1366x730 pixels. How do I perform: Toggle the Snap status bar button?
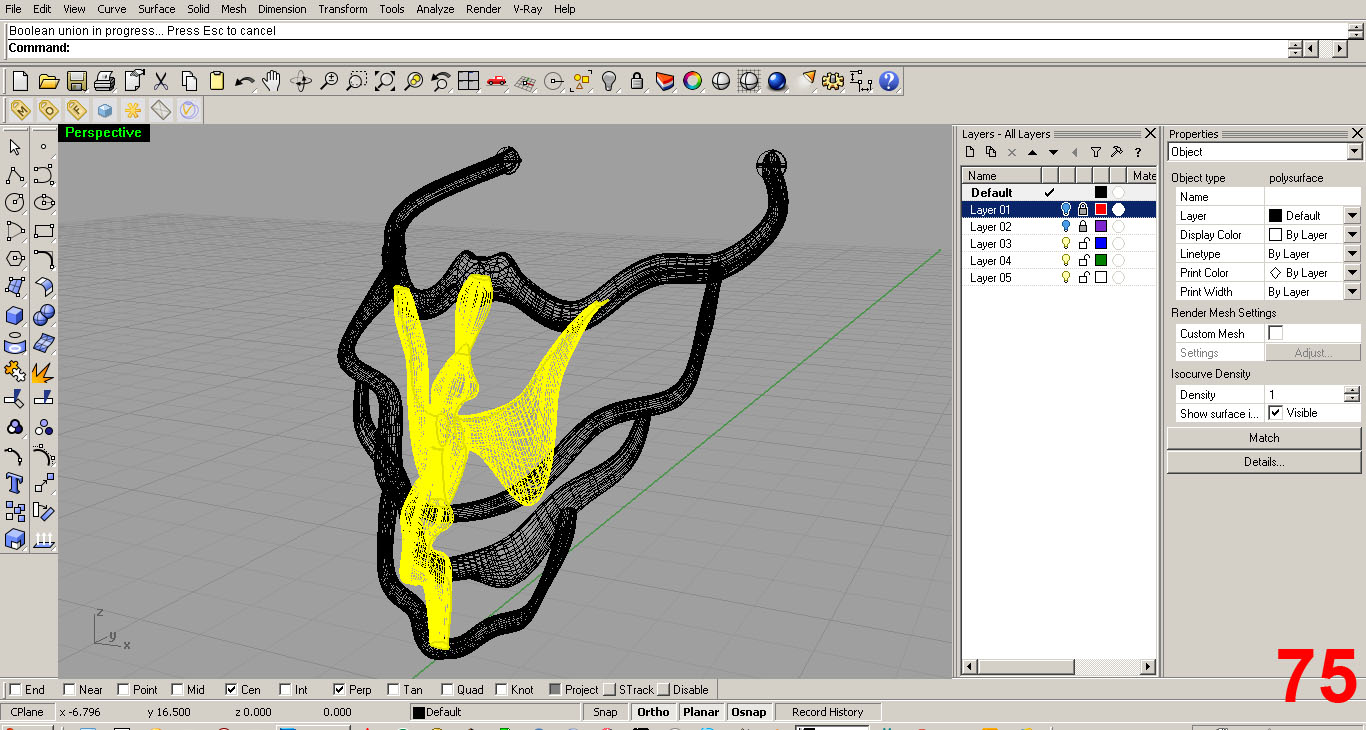click(605, 712)
